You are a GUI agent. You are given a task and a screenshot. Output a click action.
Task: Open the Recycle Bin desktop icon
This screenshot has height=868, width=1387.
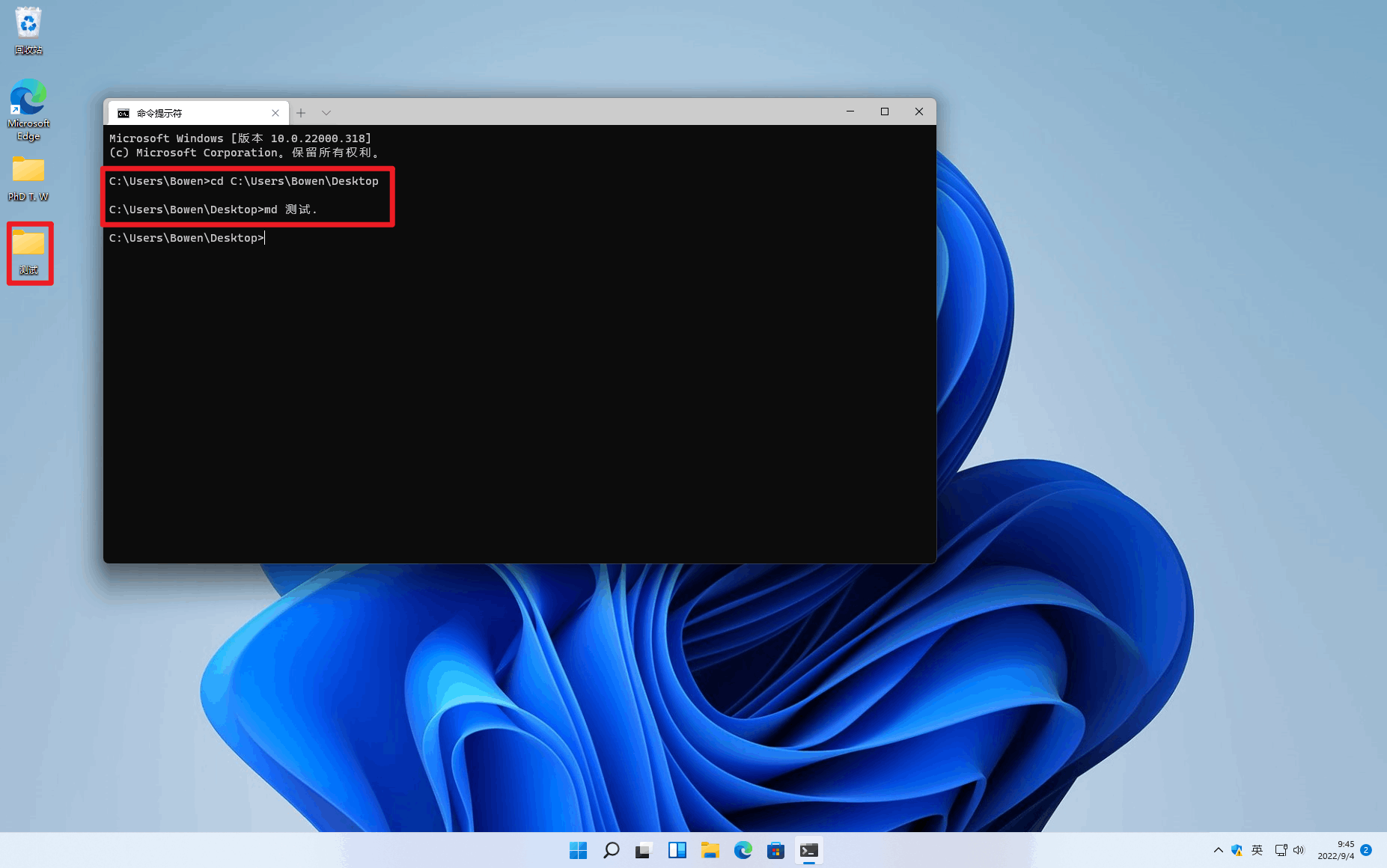click(28, 30)
